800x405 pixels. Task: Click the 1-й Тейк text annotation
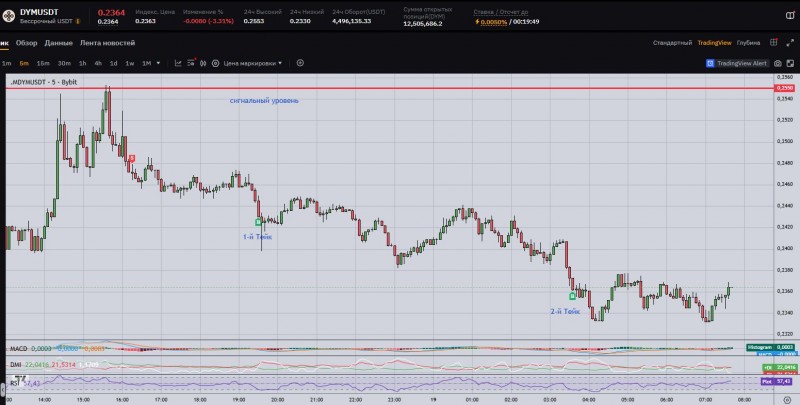point(258,237)
